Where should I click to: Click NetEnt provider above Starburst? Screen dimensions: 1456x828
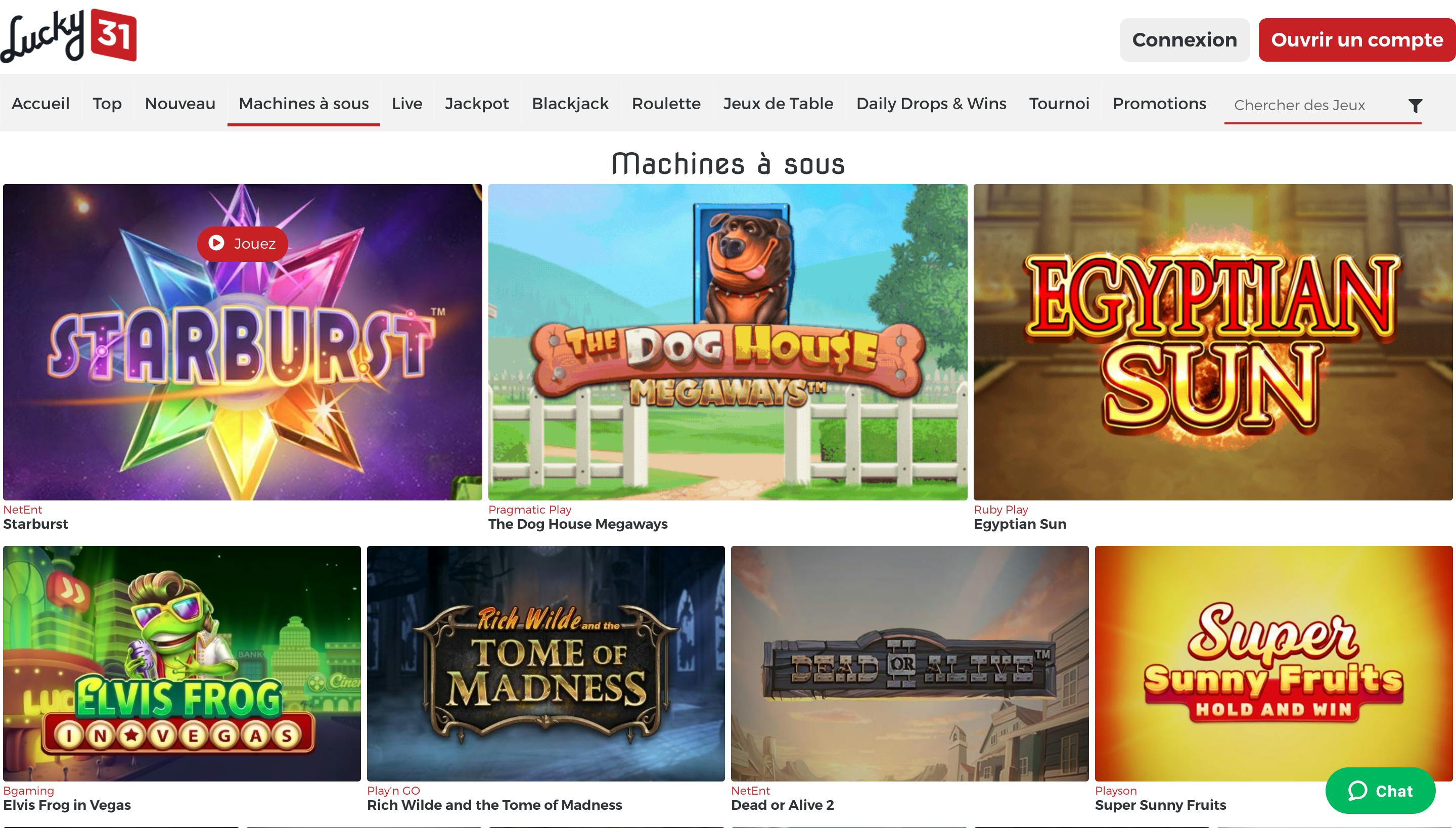(x=23, y=510)
